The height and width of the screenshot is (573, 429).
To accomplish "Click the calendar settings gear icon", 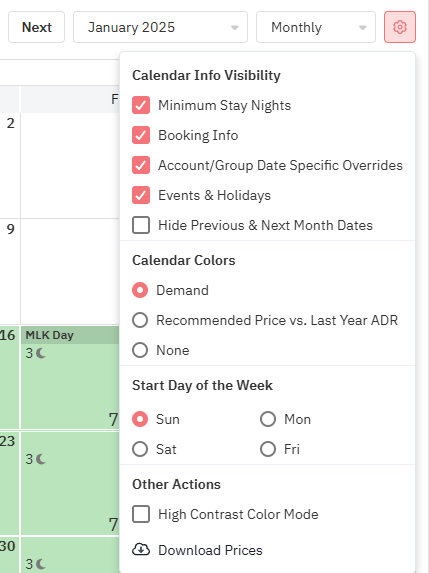I will click(400, 27).
